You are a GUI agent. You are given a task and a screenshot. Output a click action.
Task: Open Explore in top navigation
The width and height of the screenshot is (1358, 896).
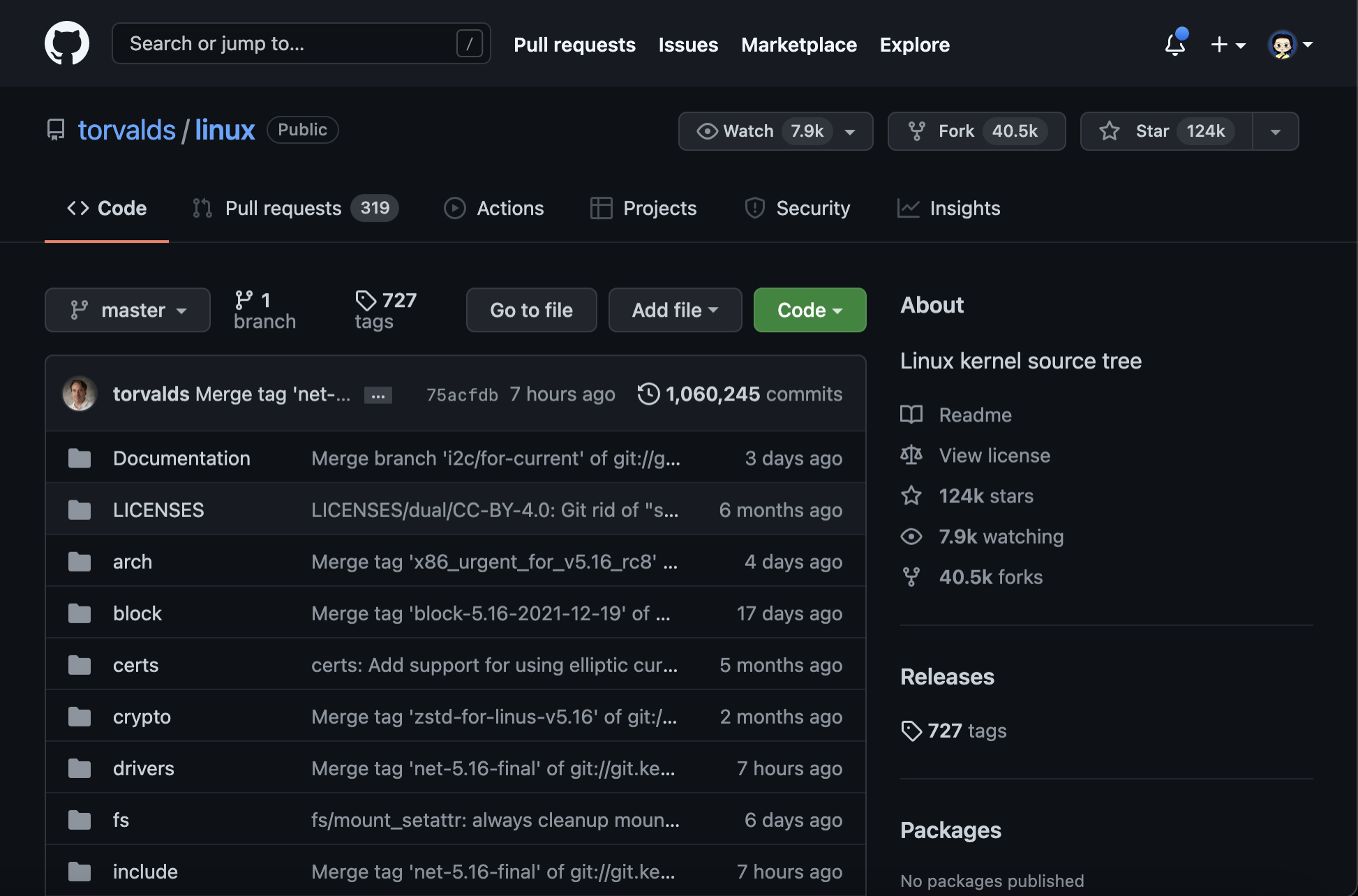coord(914,45)
